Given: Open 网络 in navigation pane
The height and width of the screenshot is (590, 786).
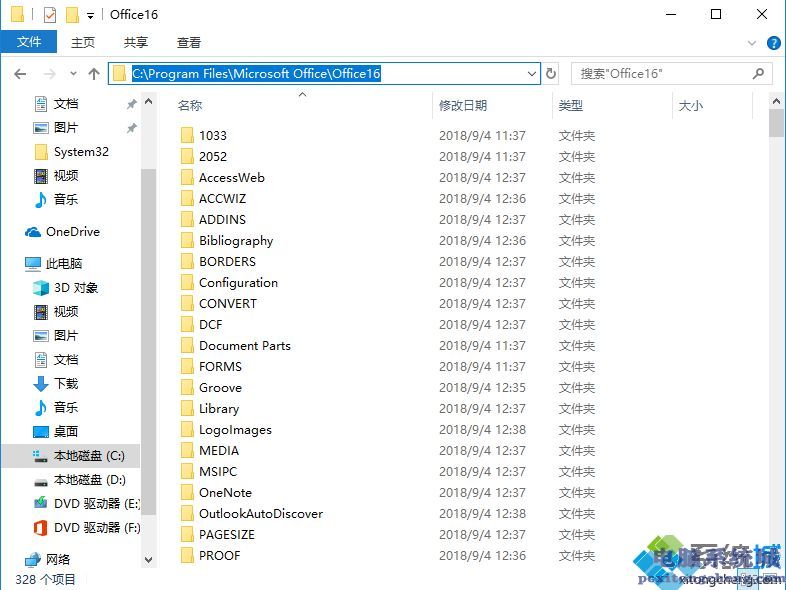Looking at the screenshot, I should [58, 559].
